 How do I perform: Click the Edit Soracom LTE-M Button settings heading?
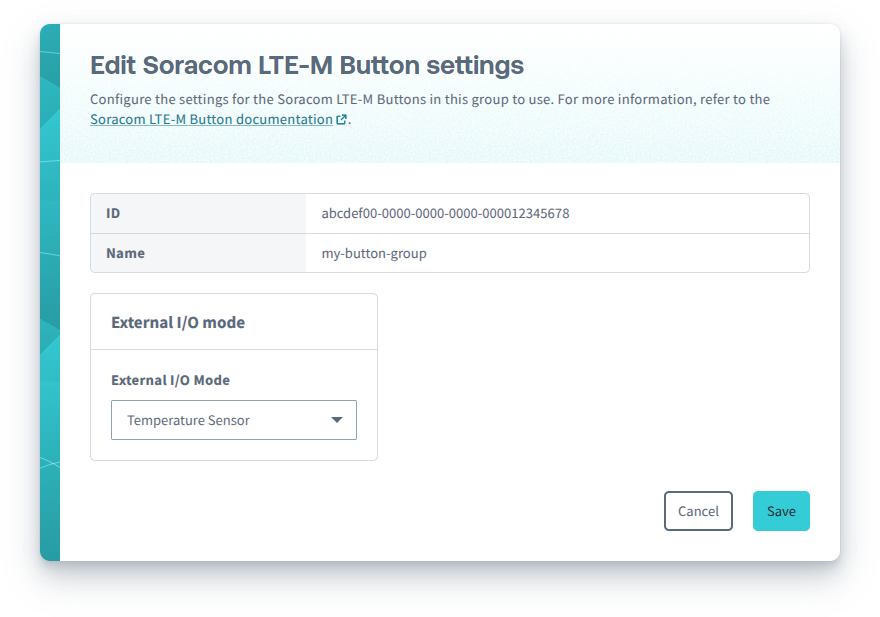click(x=306, y=65)
